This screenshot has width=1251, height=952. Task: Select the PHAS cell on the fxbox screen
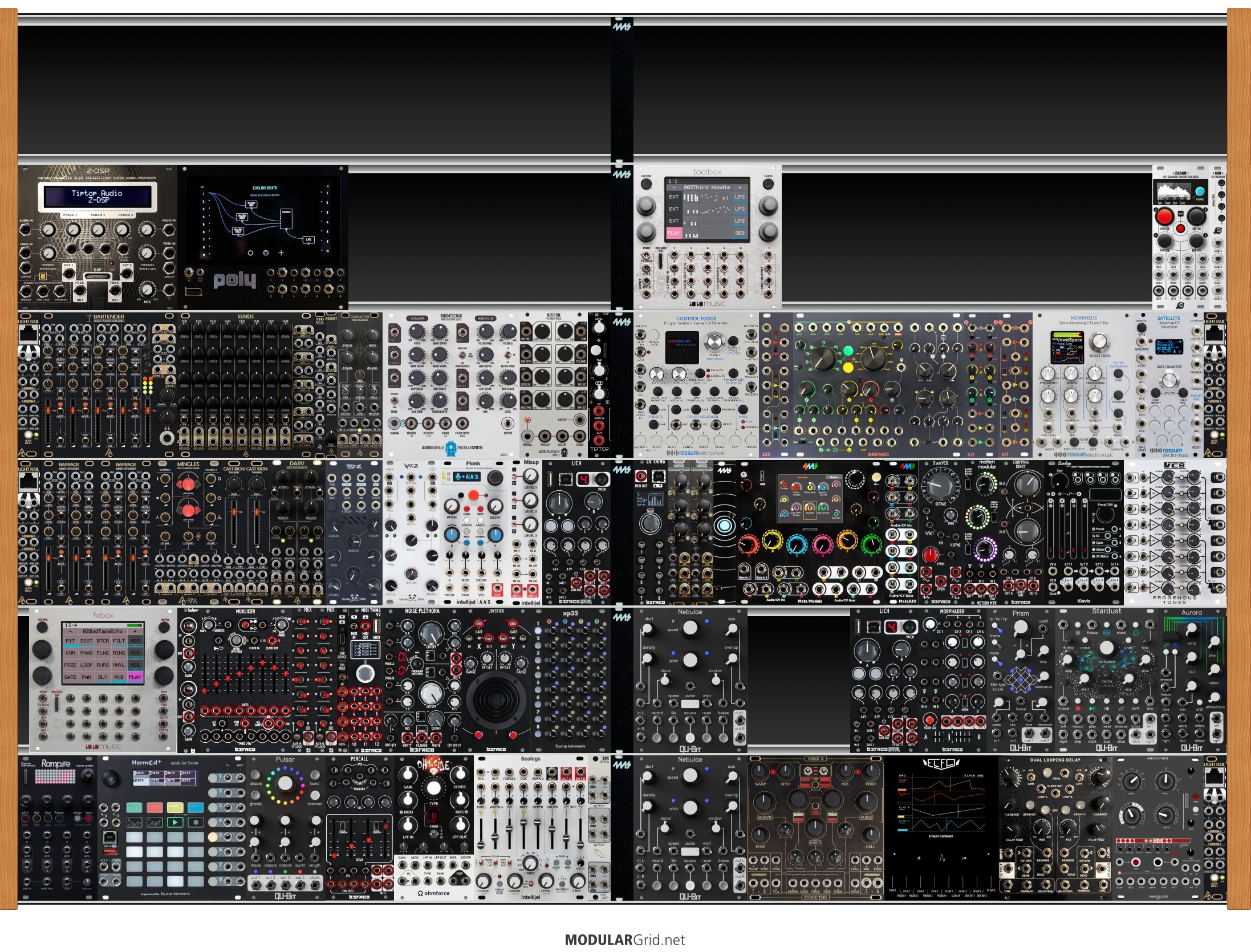[86, 653]
